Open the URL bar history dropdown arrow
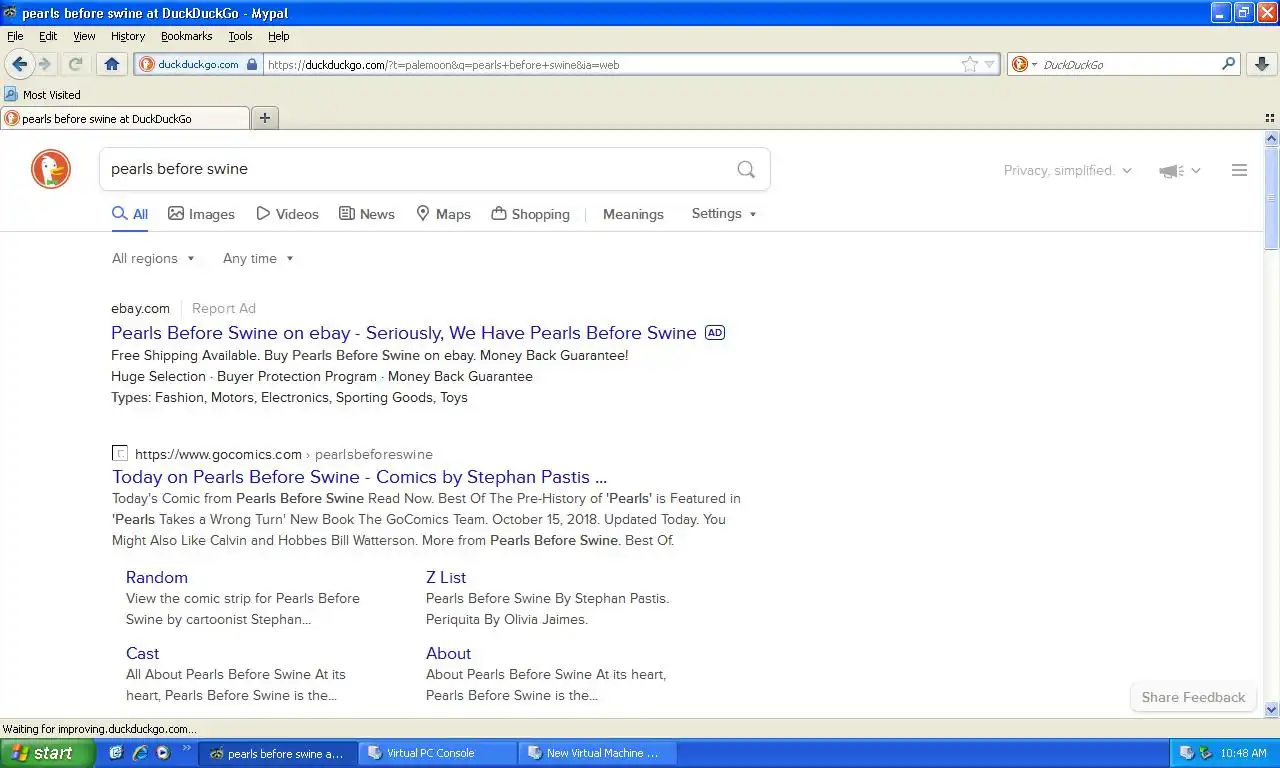This screenshot has width=1280, height=768. click(x=990, y=64)
